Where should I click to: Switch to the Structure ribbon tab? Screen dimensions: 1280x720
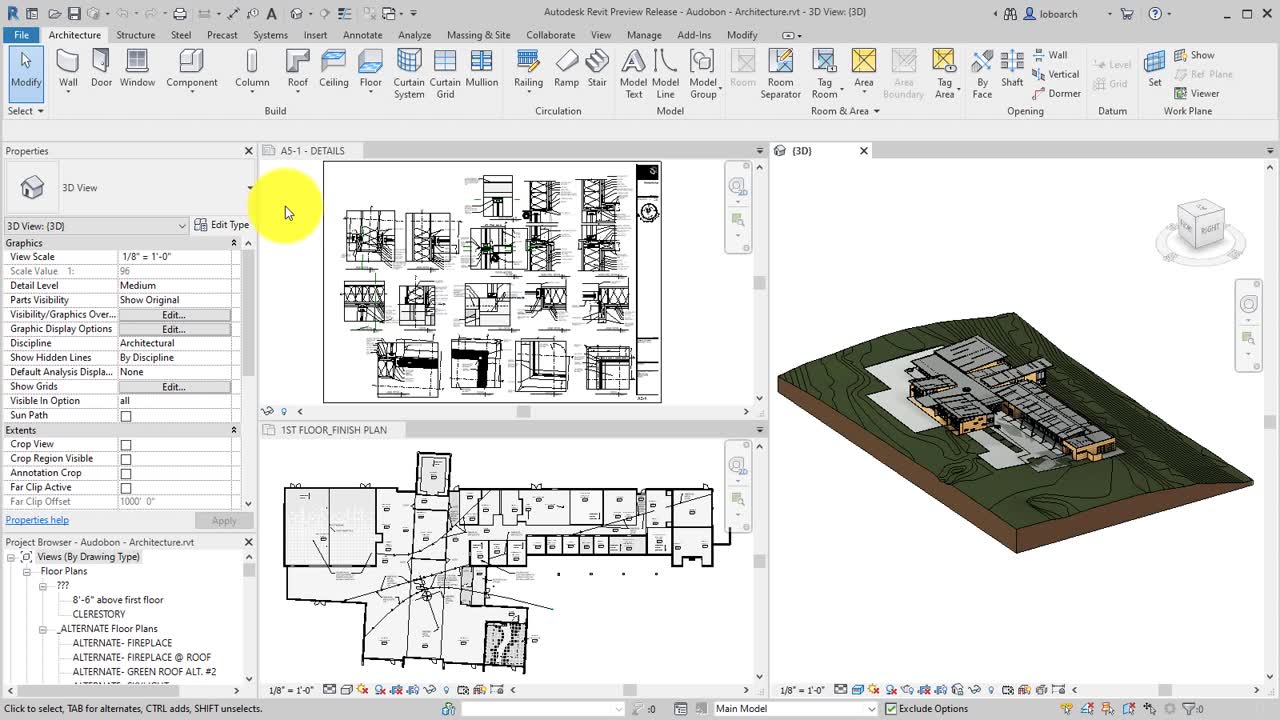[x=136, y=35]
